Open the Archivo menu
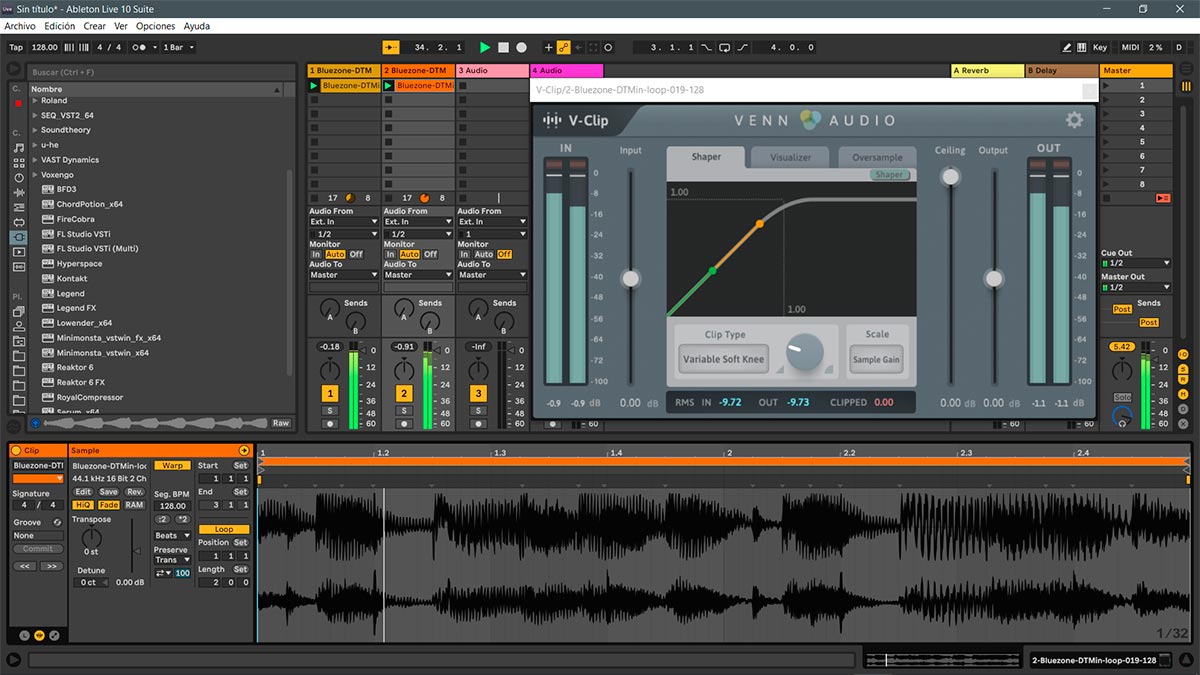Screen dimensions: 1200x675 tap(20, 26)
